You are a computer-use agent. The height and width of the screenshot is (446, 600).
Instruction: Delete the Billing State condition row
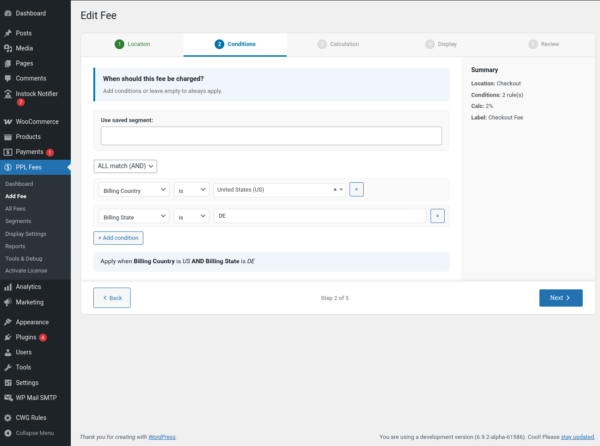pos(436,215)
